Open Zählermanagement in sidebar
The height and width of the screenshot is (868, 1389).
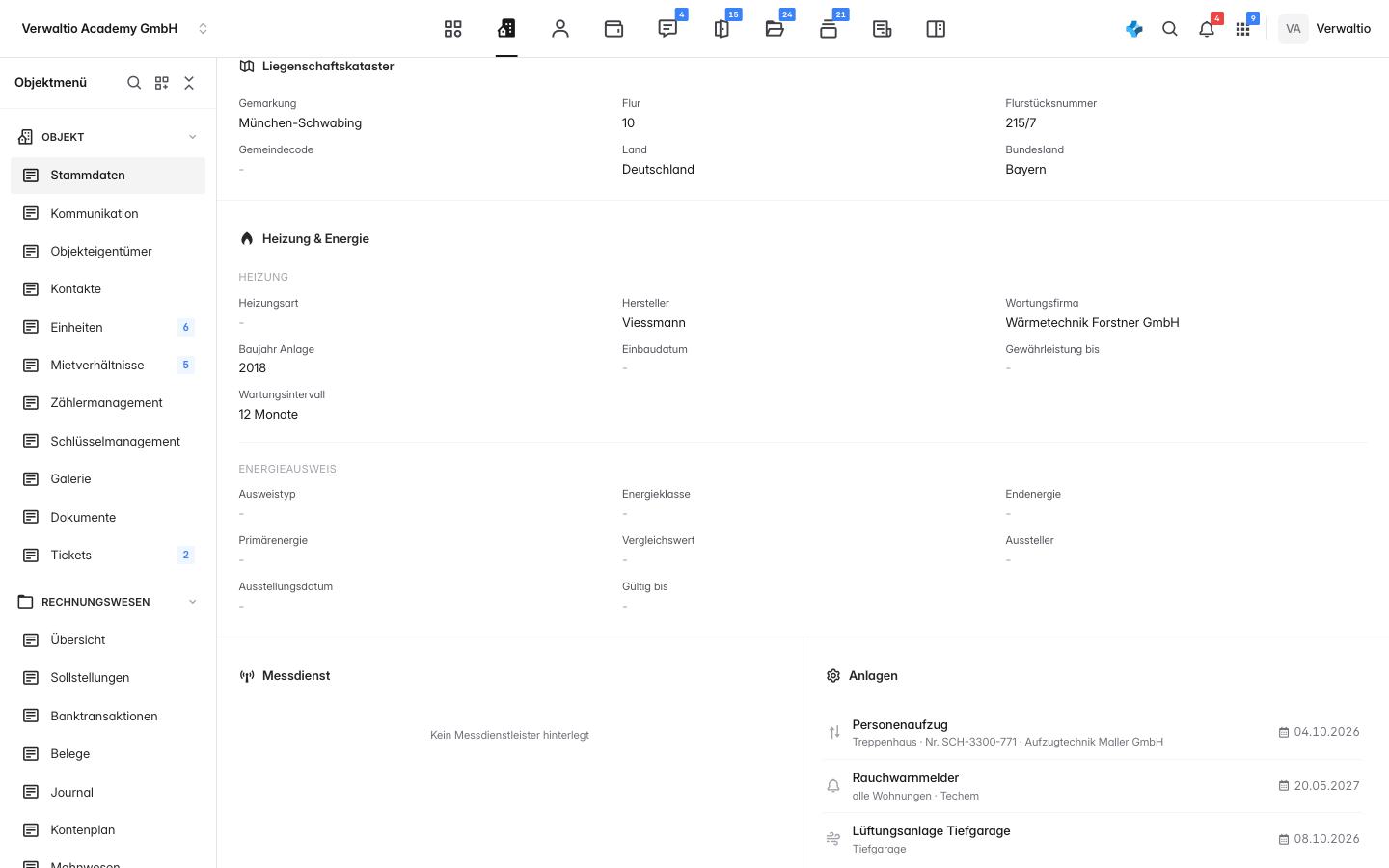[x=108, y=403]
